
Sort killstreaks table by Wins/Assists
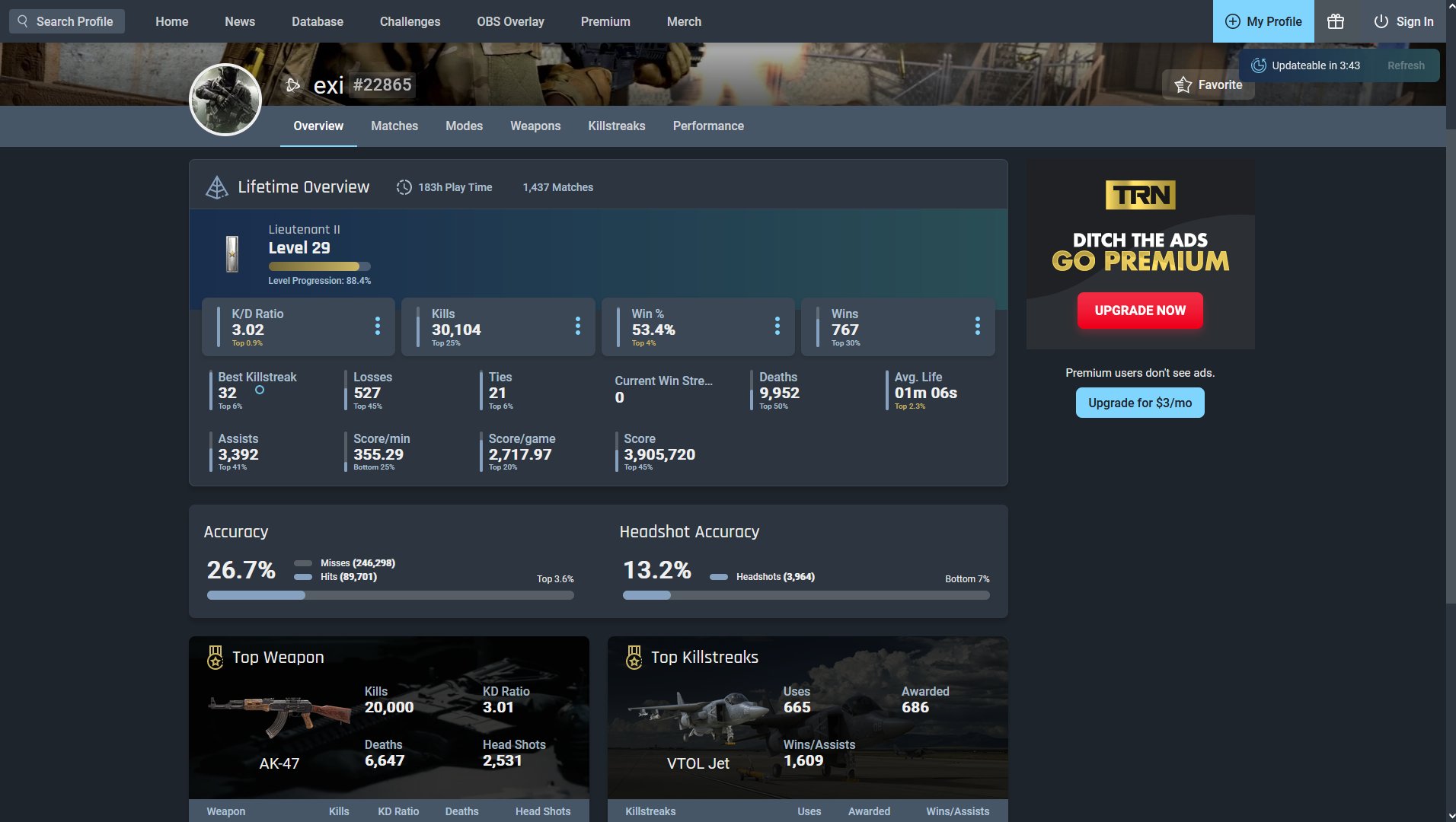[x=957, y=811]
